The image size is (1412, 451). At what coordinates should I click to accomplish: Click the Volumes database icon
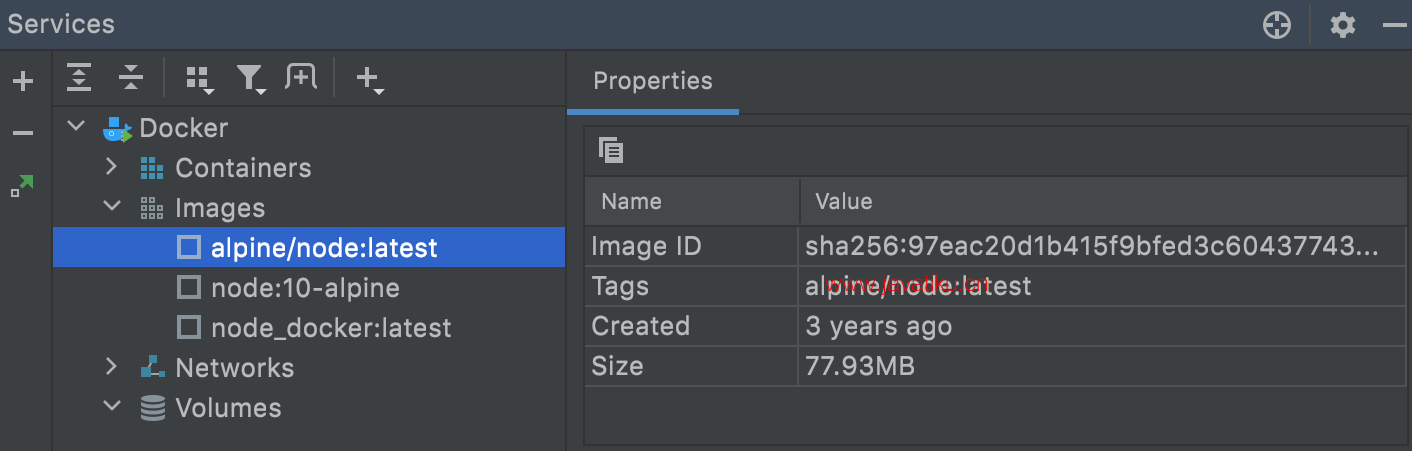pos(152,408)
